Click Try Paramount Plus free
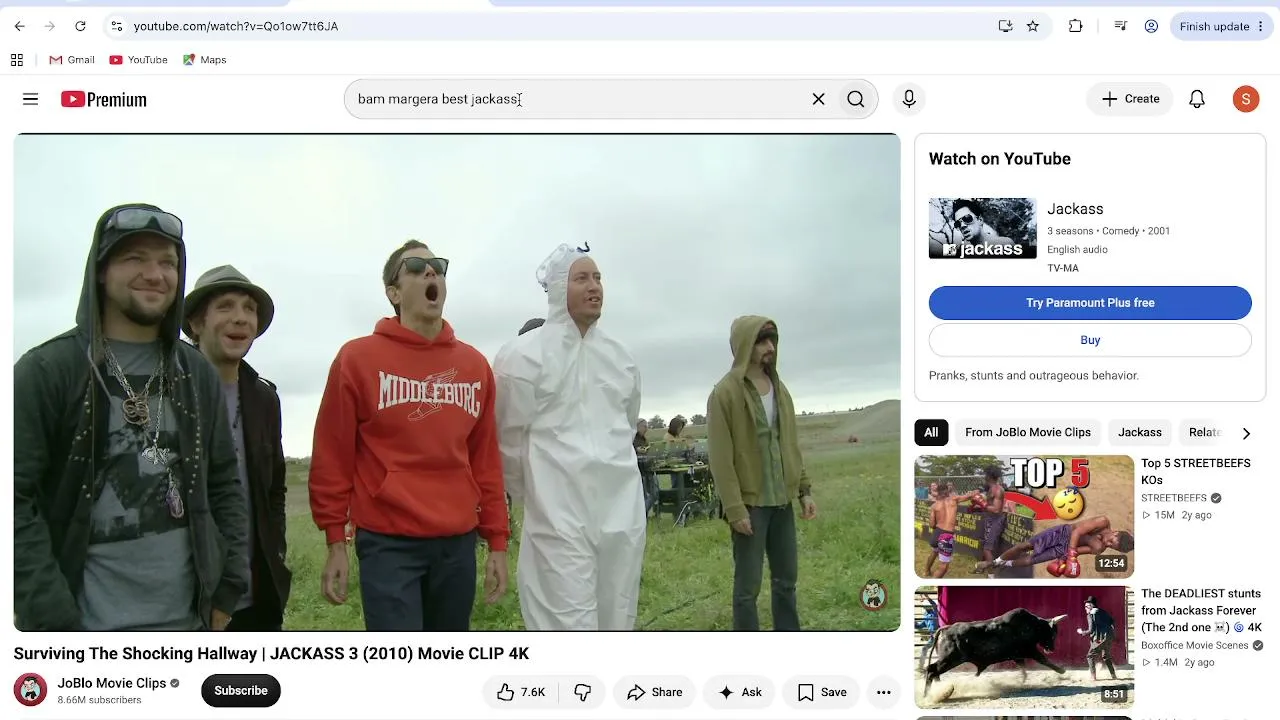This screenshot has height=720, width=1280. click(1090, 303)
